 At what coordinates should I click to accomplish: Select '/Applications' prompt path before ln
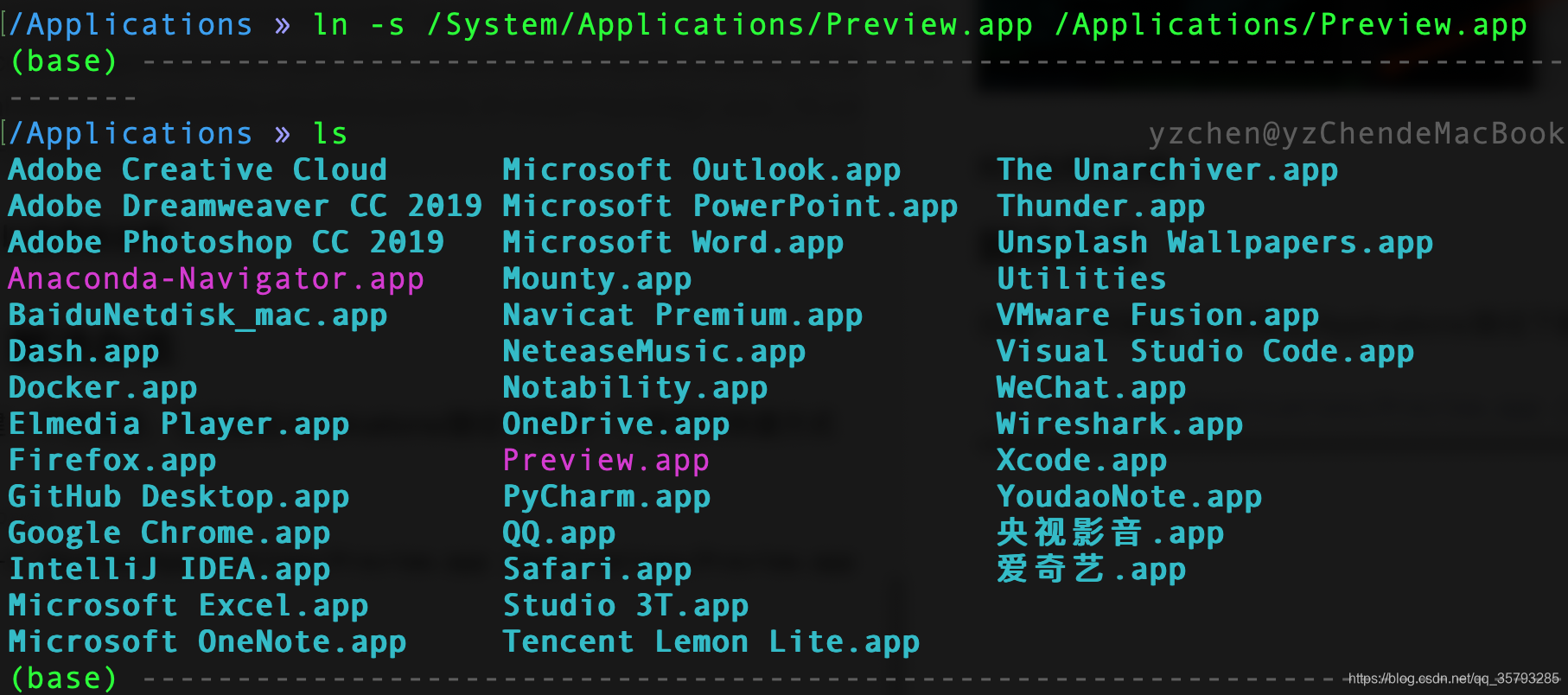[x=131, y=25]
